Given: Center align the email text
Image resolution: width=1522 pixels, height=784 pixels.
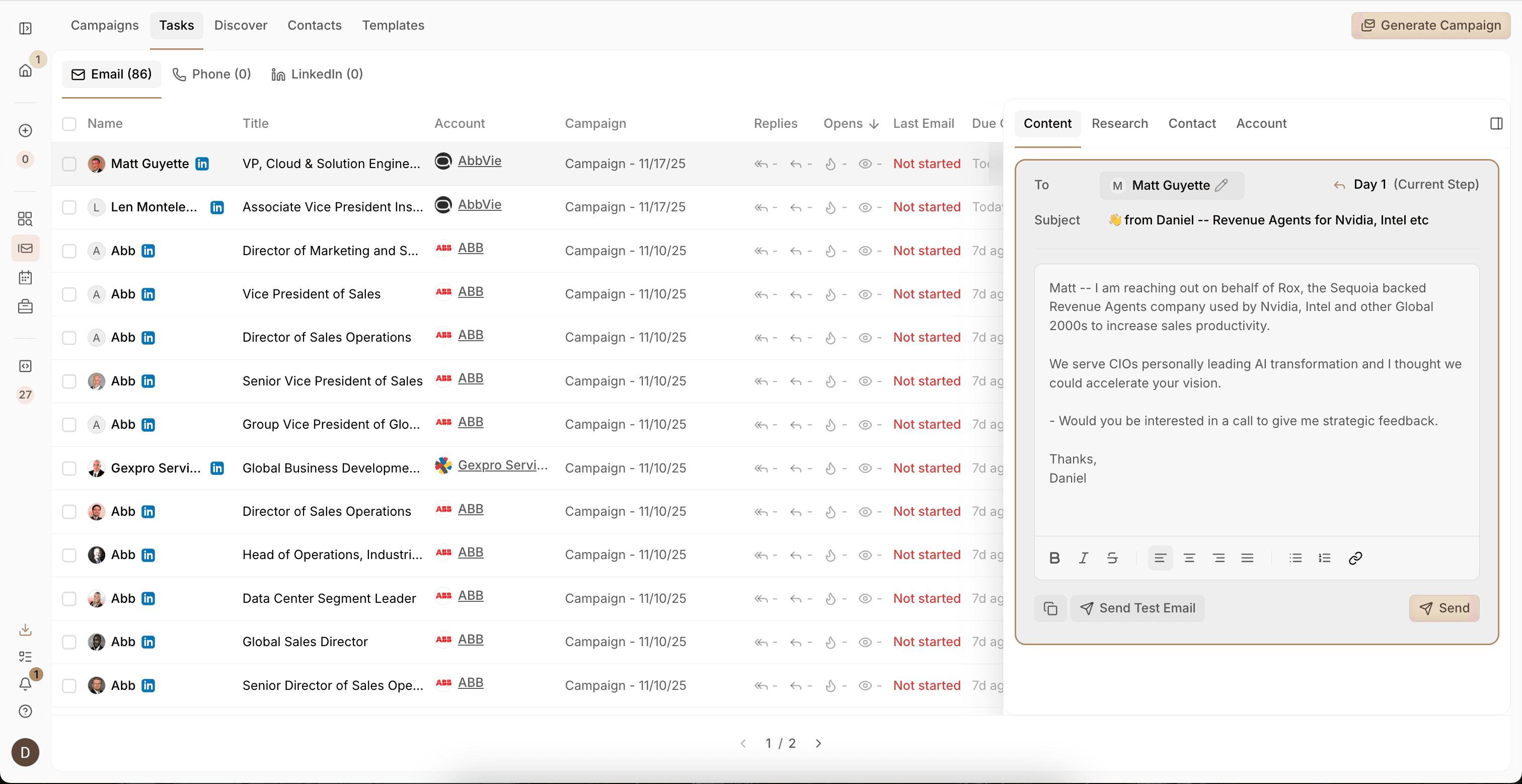Looking at the screenshot, I should point(1189,558).
